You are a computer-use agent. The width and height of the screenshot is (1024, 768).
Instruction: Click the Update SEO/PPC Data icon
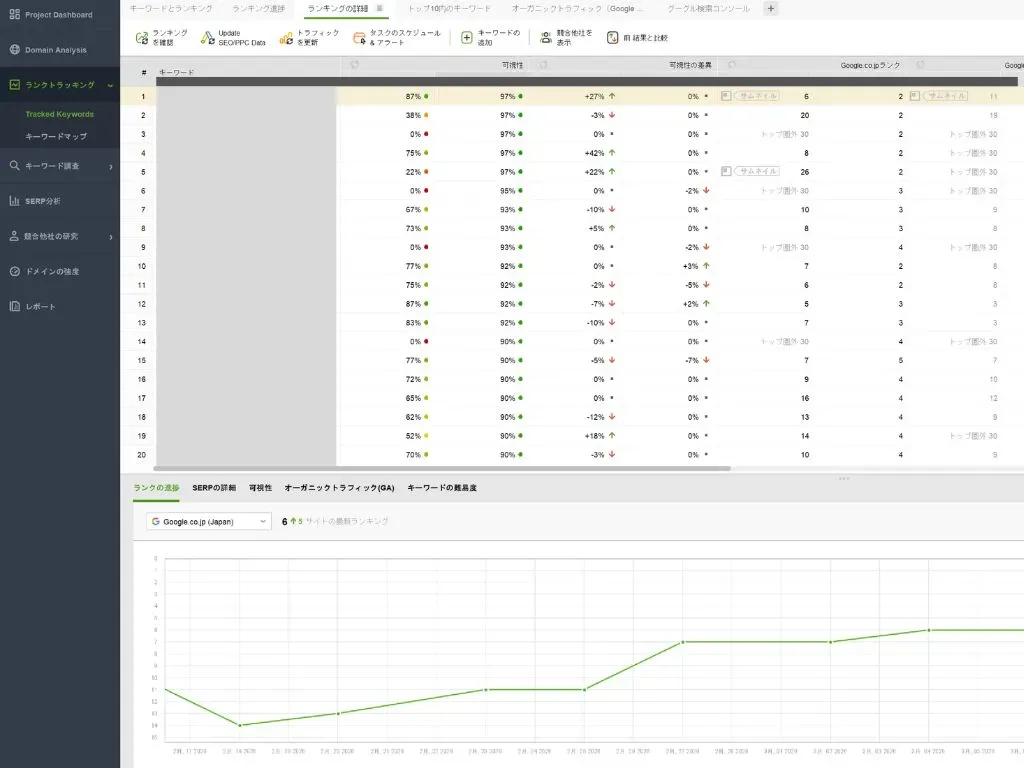pyautogui.click(x=207, y=38)
